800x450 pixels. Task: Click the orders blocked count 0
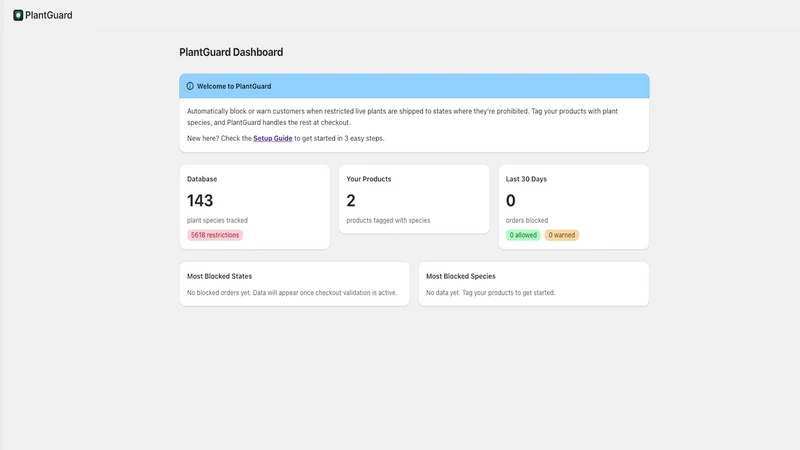point(510,201)
